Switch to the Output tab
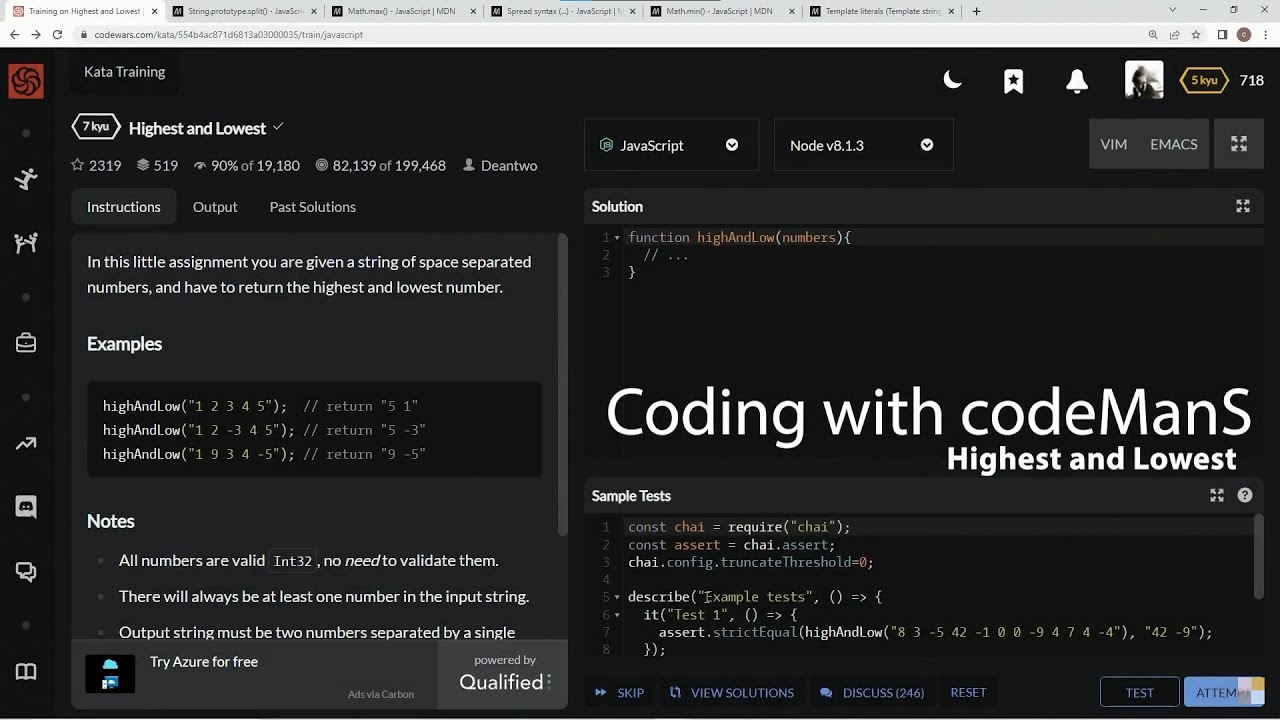Viewport: 1280px width, 720px height. point(215,207)
